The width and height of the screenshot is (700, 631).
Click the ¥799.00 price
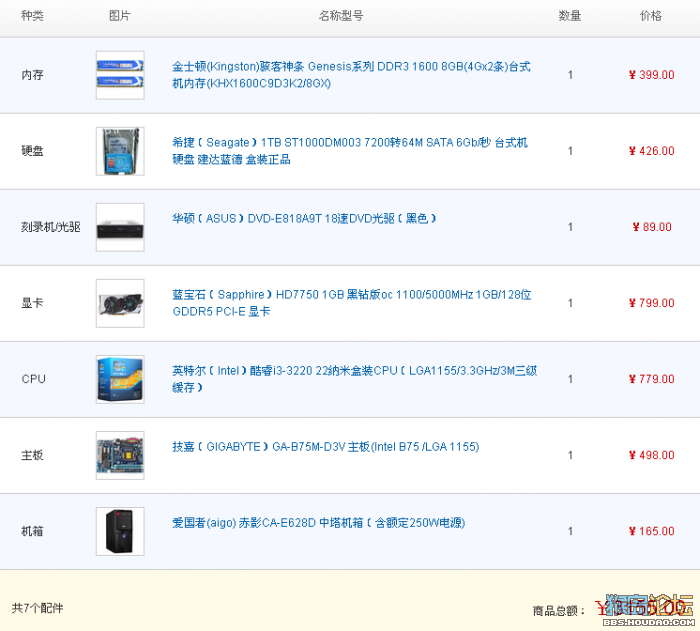click(651, 303)
